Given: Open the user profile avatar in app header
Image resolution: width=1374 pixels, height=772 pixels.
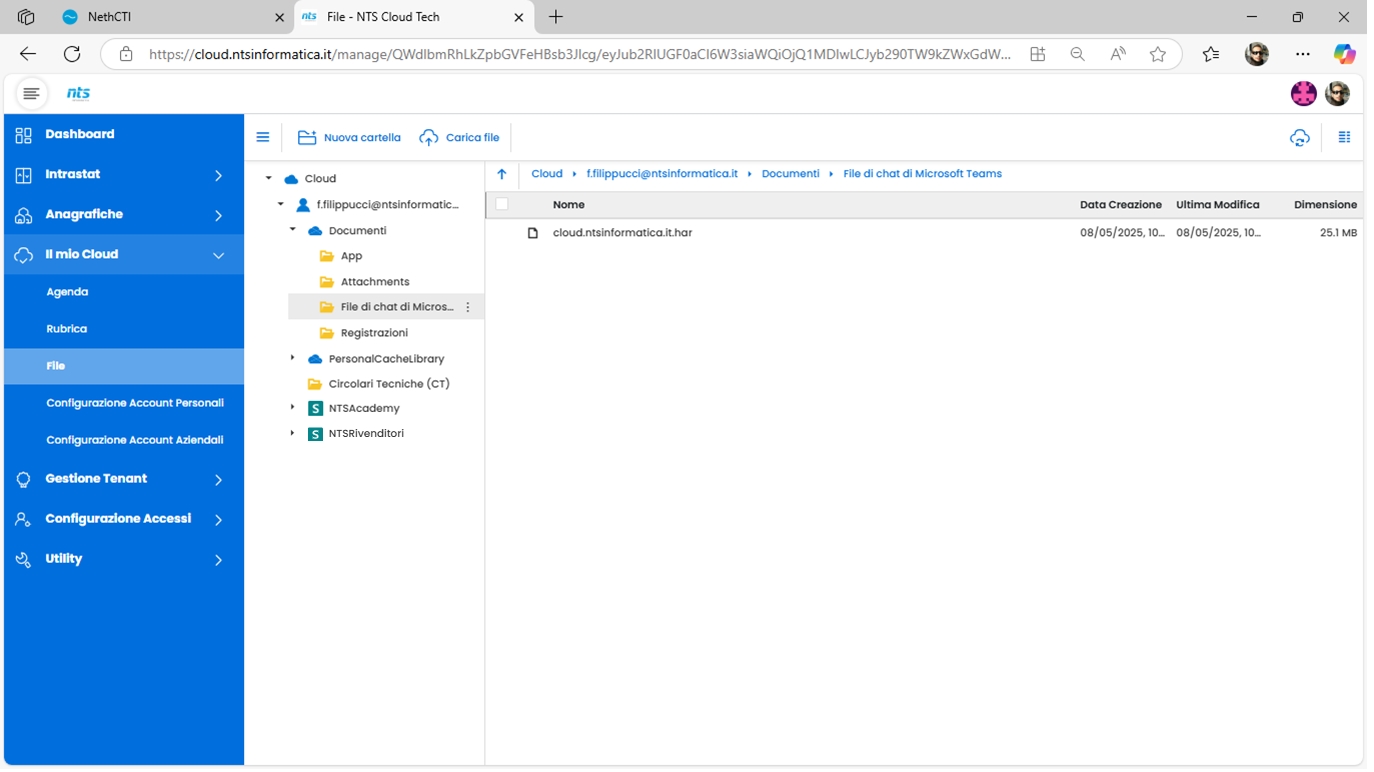Looking at the screenshot, I should [1338, 94].
